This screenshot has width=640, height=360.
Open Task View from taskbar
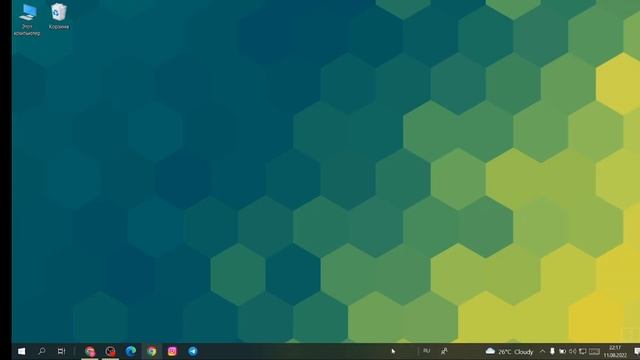61,351
